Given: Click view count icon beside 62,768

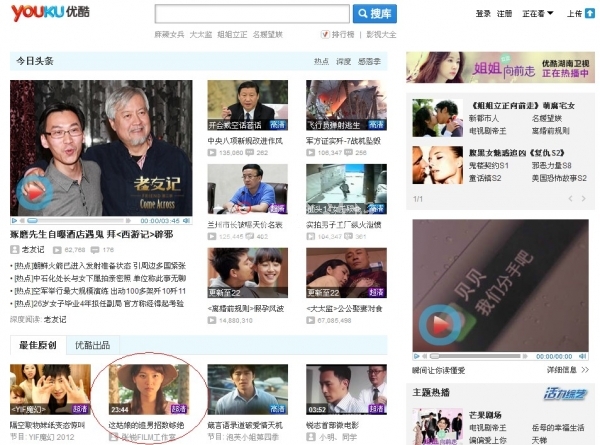Looking at the screenshot, I should tap(57, 250).
